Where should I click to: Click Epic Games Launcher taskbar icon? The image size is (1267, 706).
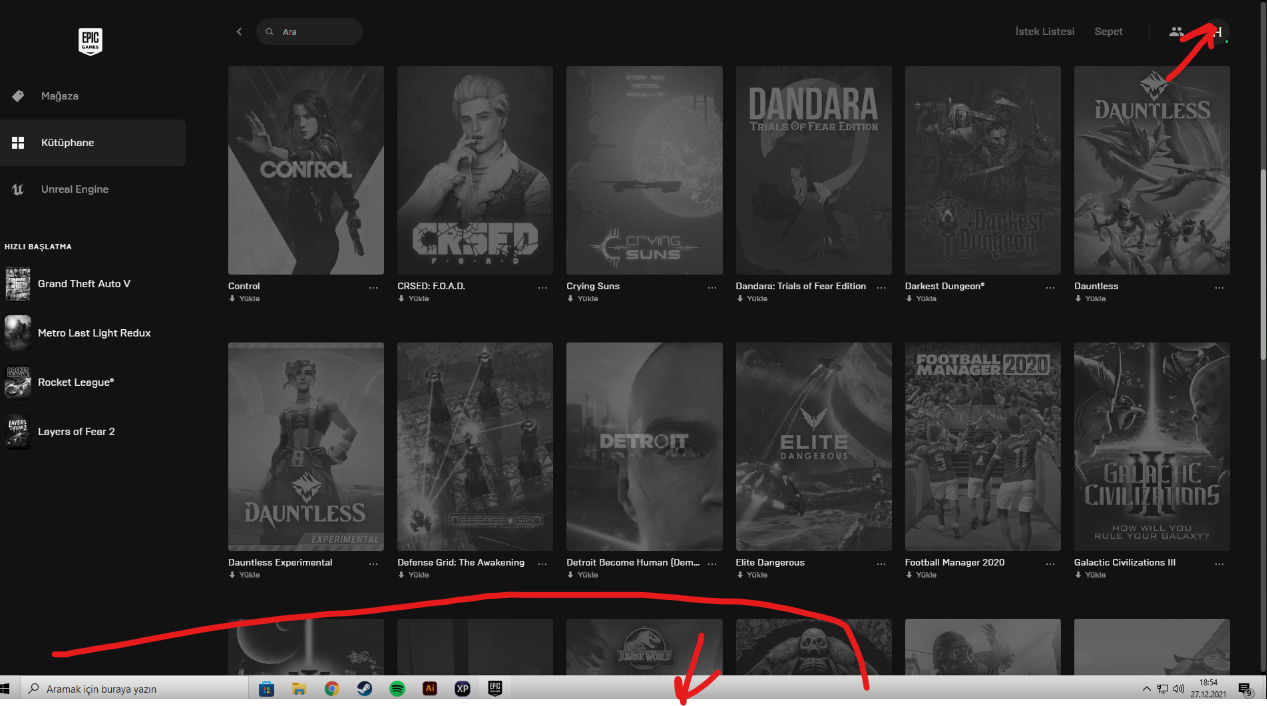click(x=494, y=688)
